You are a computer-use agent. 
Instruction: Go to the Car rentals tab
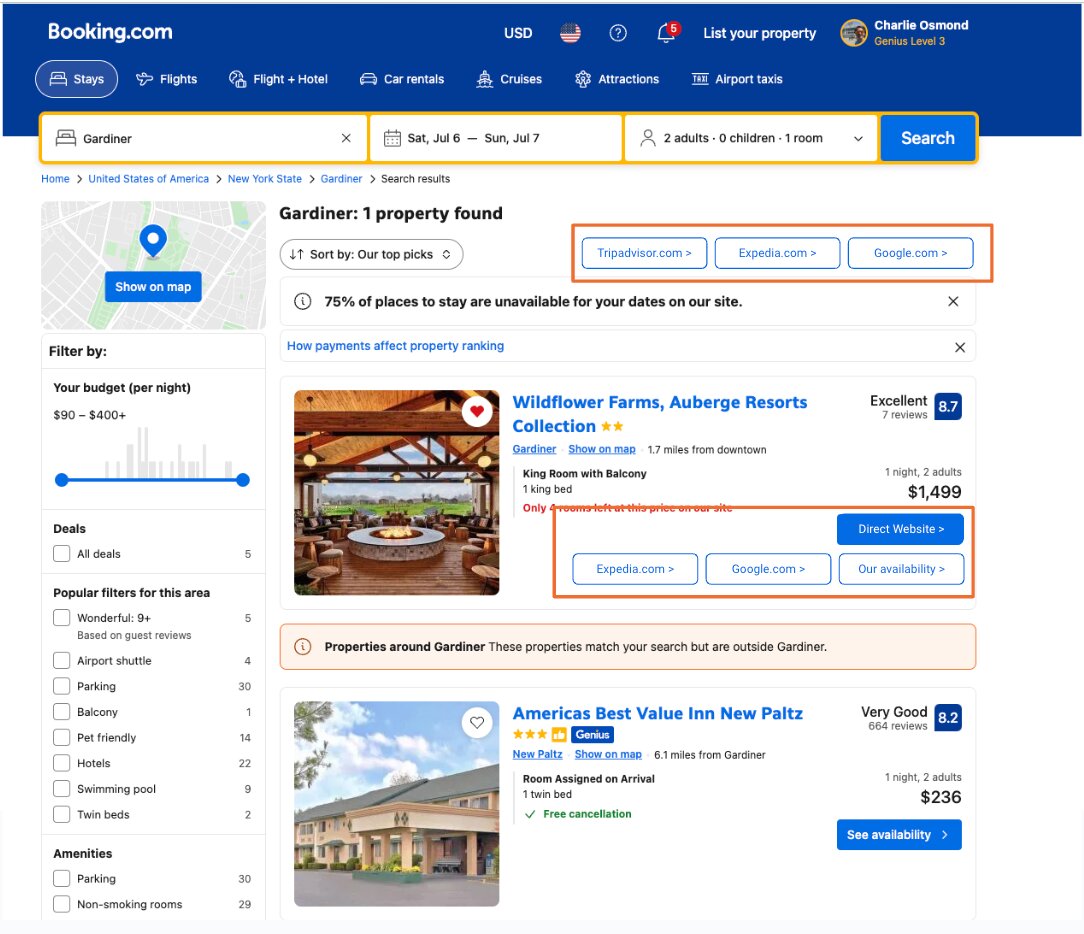click(401, 79)
